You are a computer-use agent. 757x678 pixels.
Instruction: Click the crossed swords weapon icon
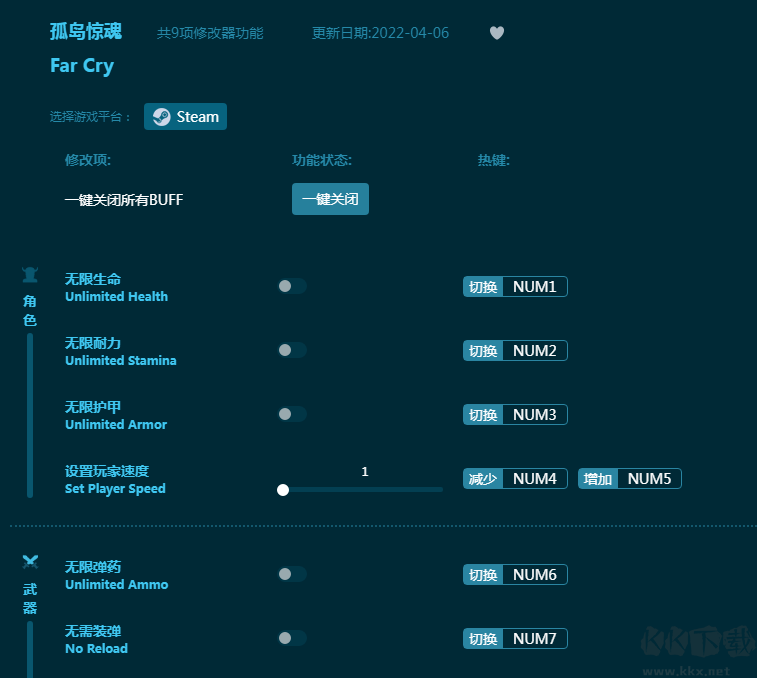click(x=30, y=562)
